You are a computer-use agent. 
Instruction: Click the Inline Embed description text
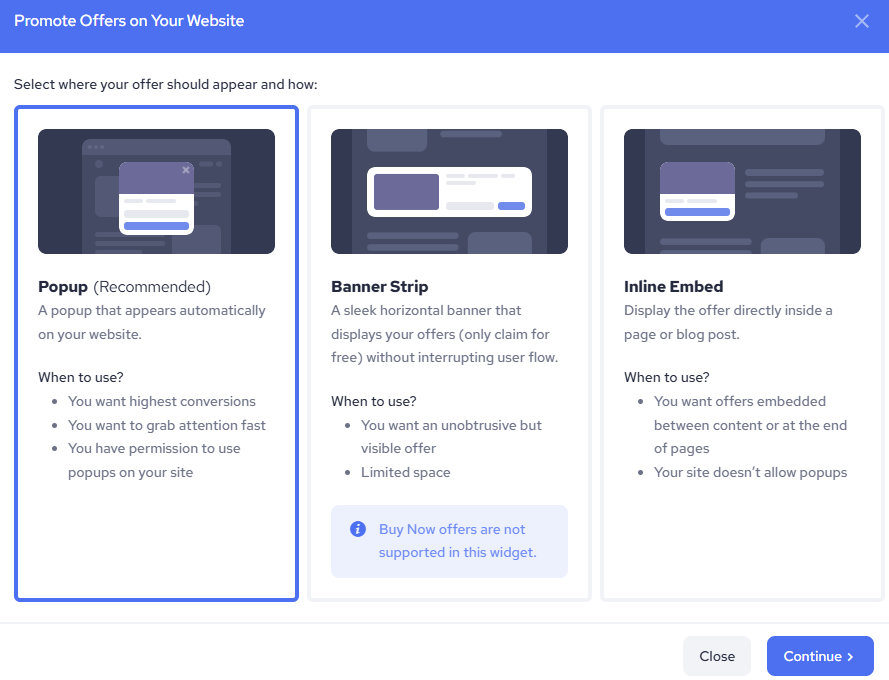click(x=728, y=322)
